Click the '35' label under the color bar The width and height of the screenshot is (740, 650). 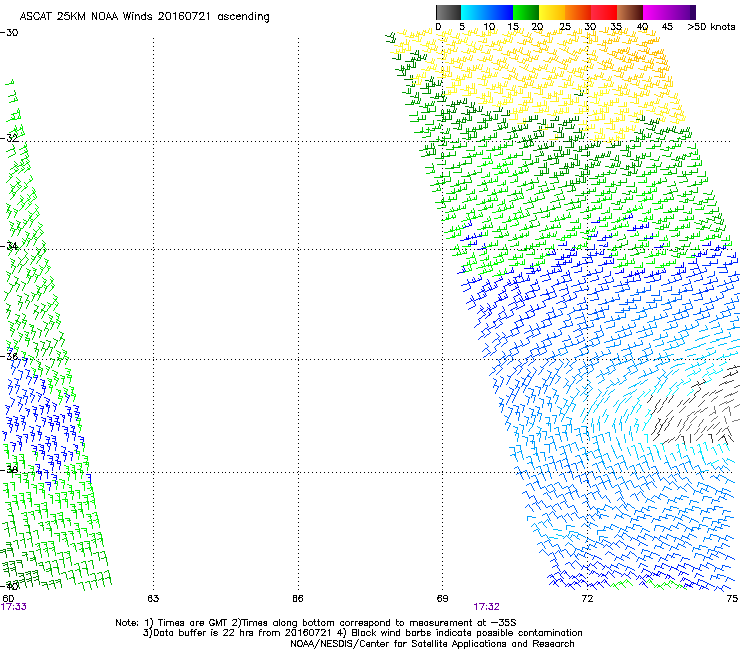point(616,27)
